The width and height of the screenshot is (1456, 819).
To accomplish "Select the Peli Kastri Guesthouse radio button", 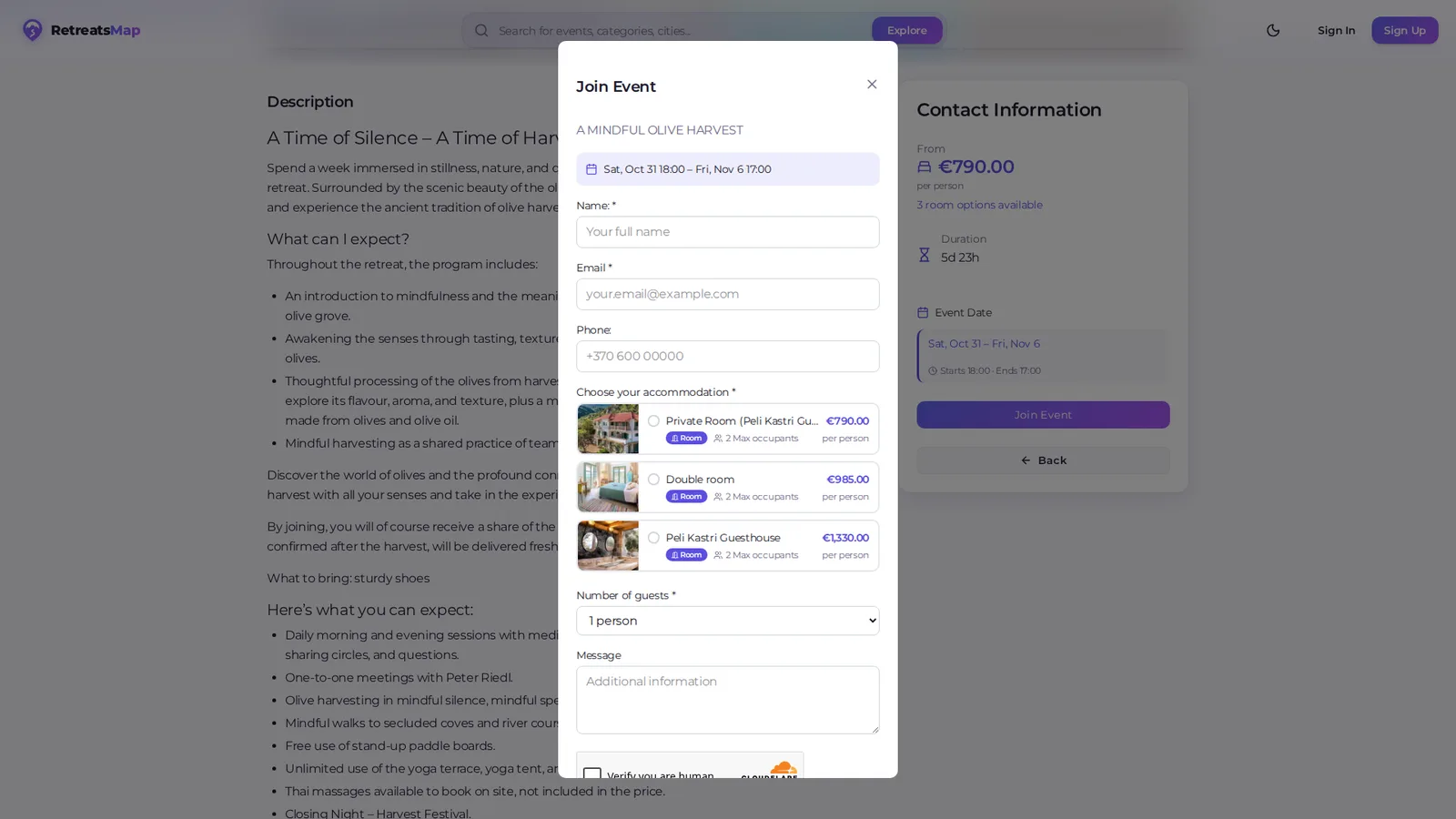I will [x=653, y=538].
